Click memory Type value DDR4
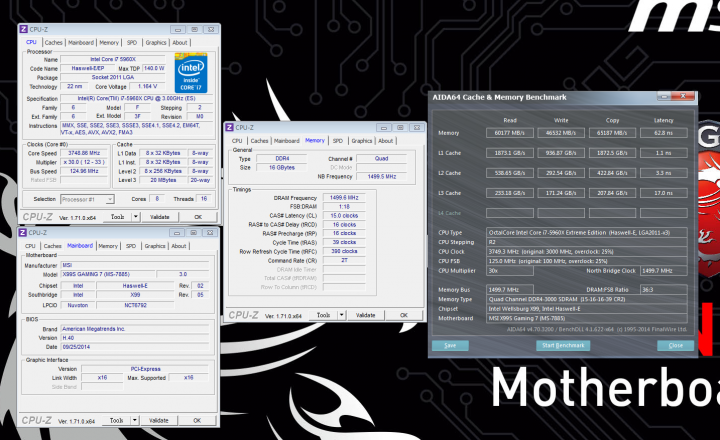The height and width of the screenshot is (440, 720). click(282, 158)
